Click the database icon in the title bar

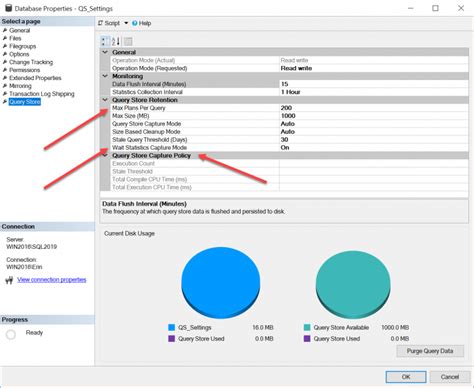(x=9, y=8)
